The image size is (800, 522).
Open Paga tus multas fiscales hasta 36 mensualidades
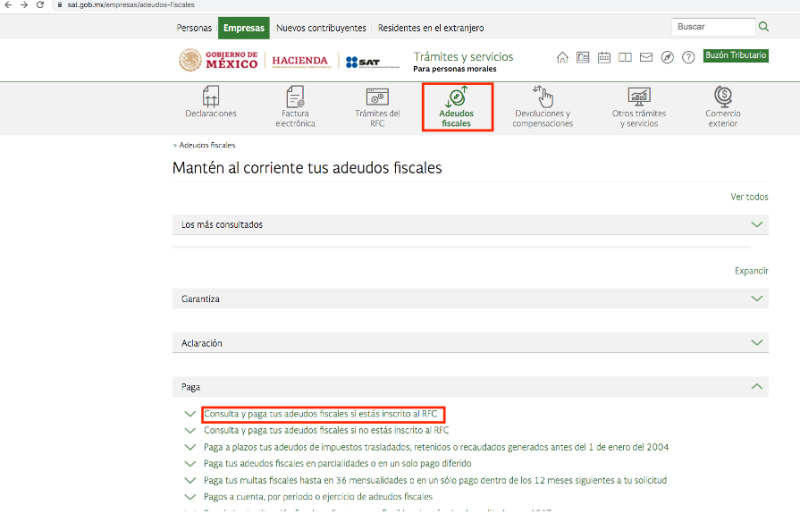pyautogui.click(x=435, y=480)
